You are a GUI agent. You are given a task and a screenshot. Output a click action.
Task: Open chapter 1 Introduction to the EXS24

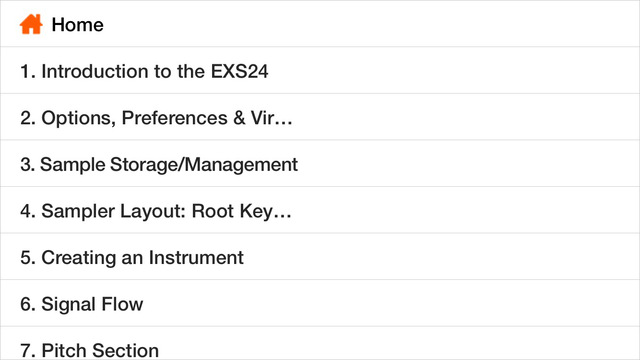point(320,71)
